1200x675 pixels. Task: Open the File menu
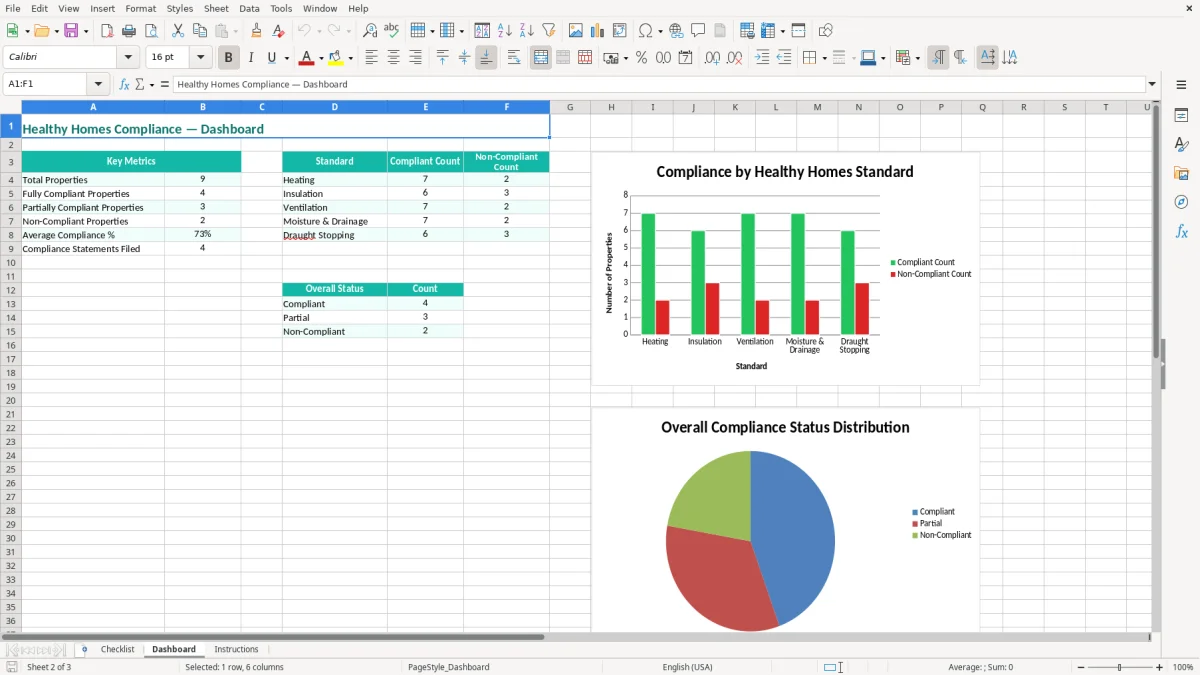12,8
